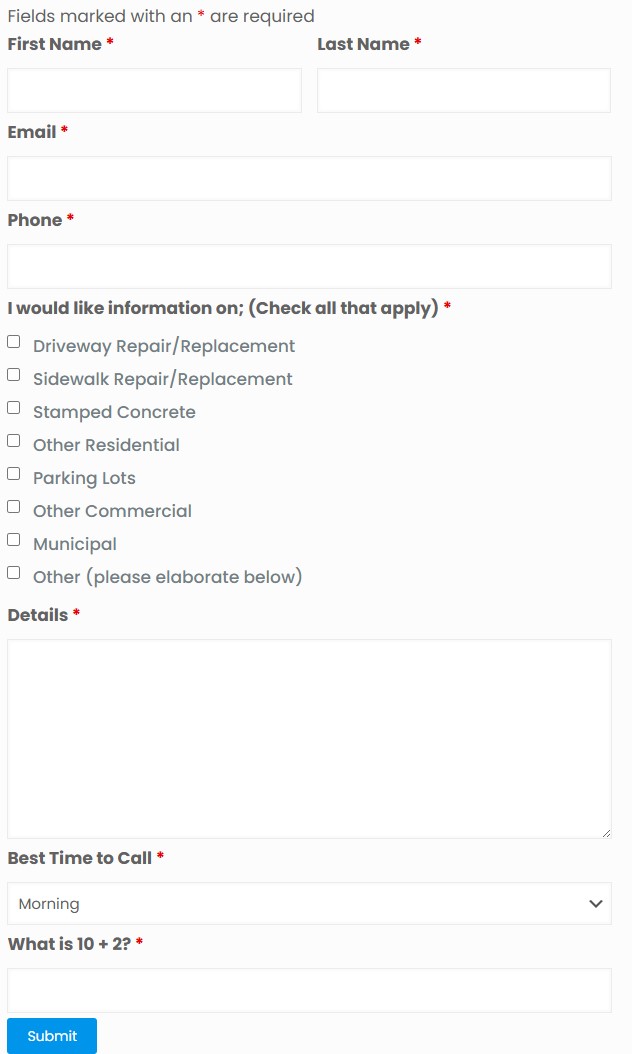This screenshot has height=1054, width=632.
Task: Focus the Details text area
Action: (x=309, y=738)
